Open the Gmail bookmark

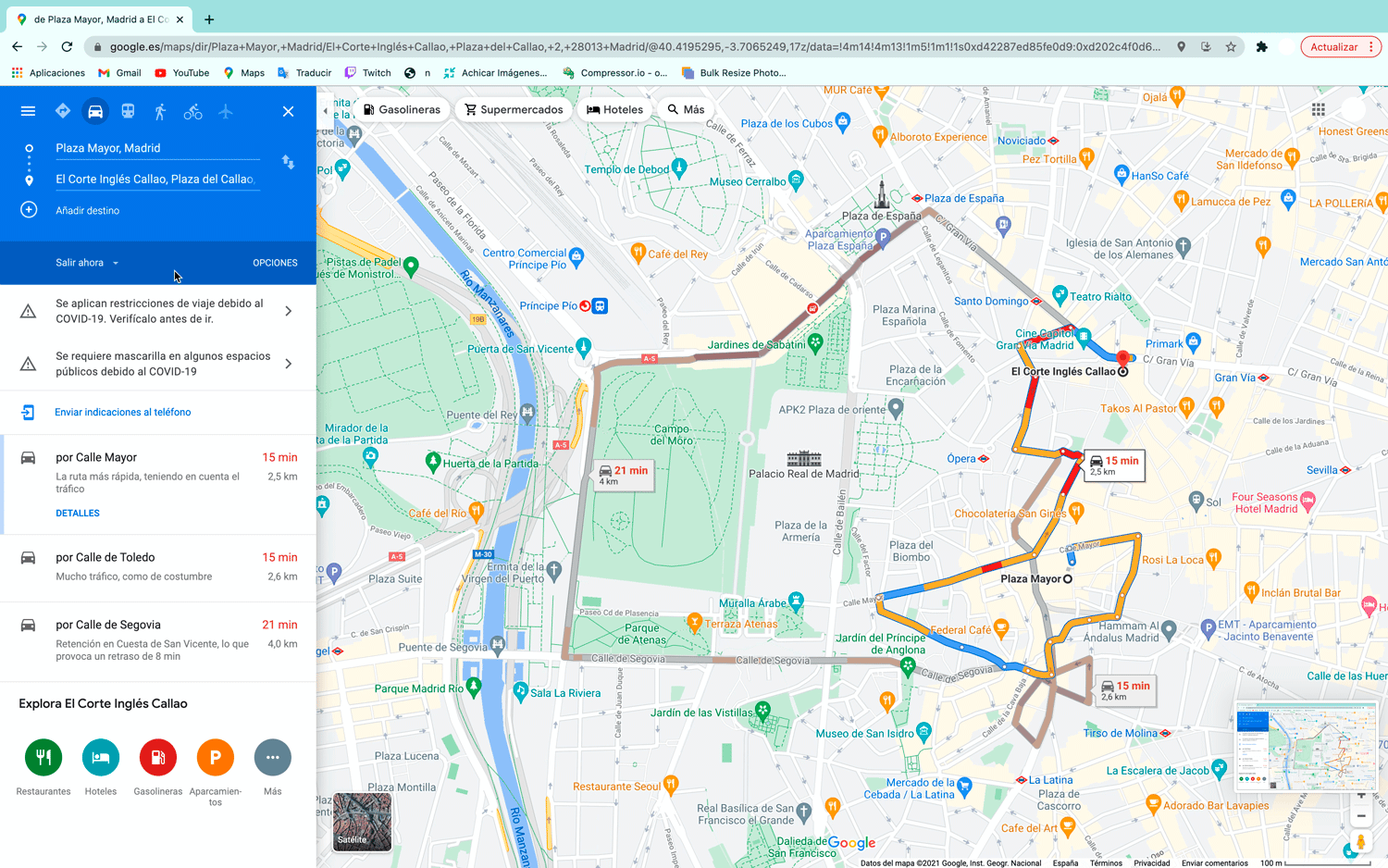pos(119,73)
